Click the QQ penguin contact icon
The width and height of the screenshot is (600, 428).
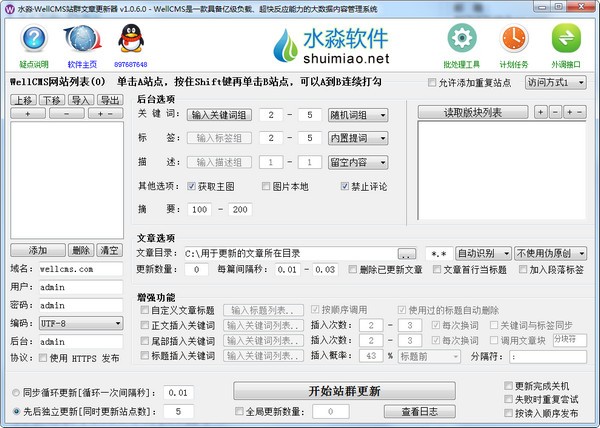[129, 39]
